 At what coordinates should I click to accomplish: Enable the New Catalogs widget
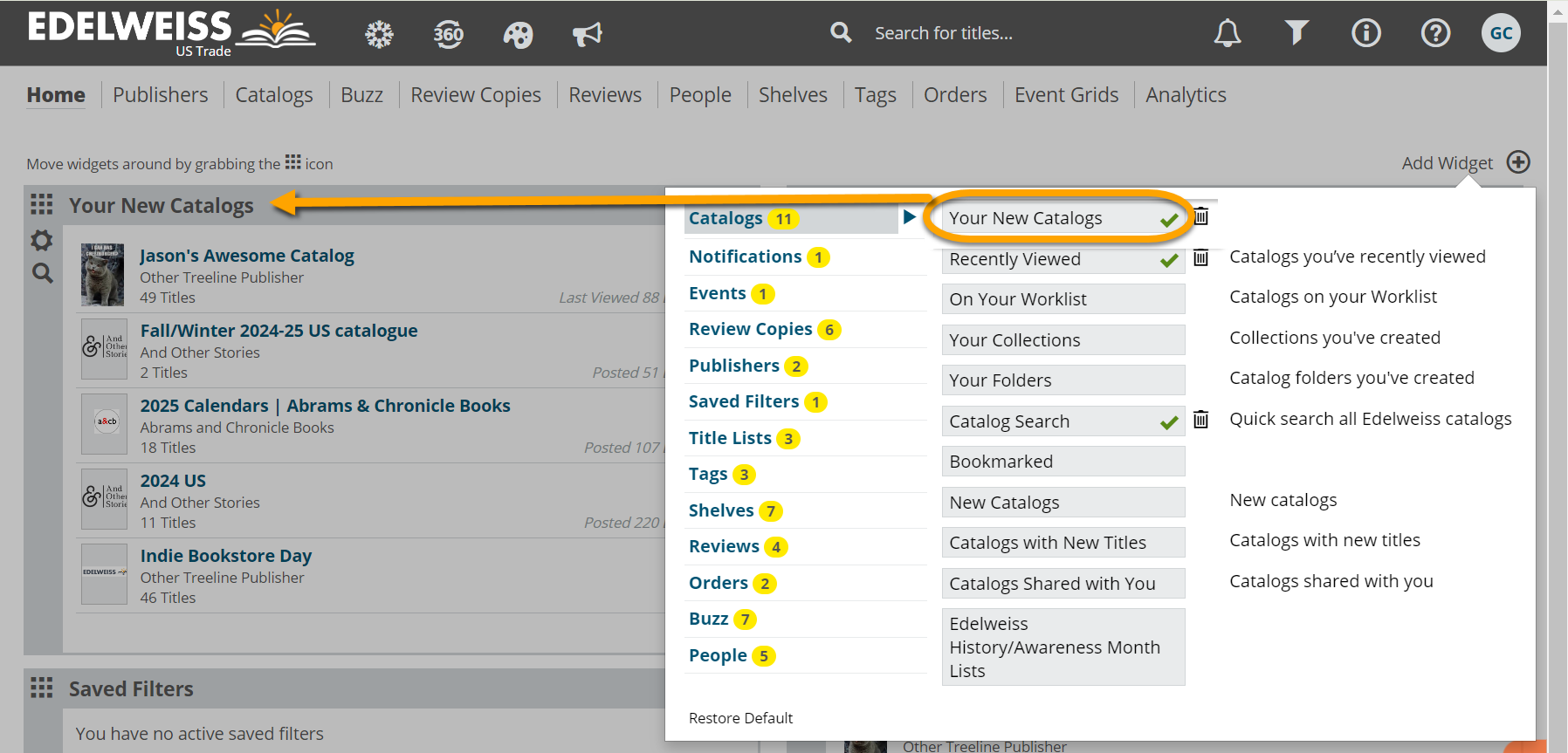tap(1063, 503)
